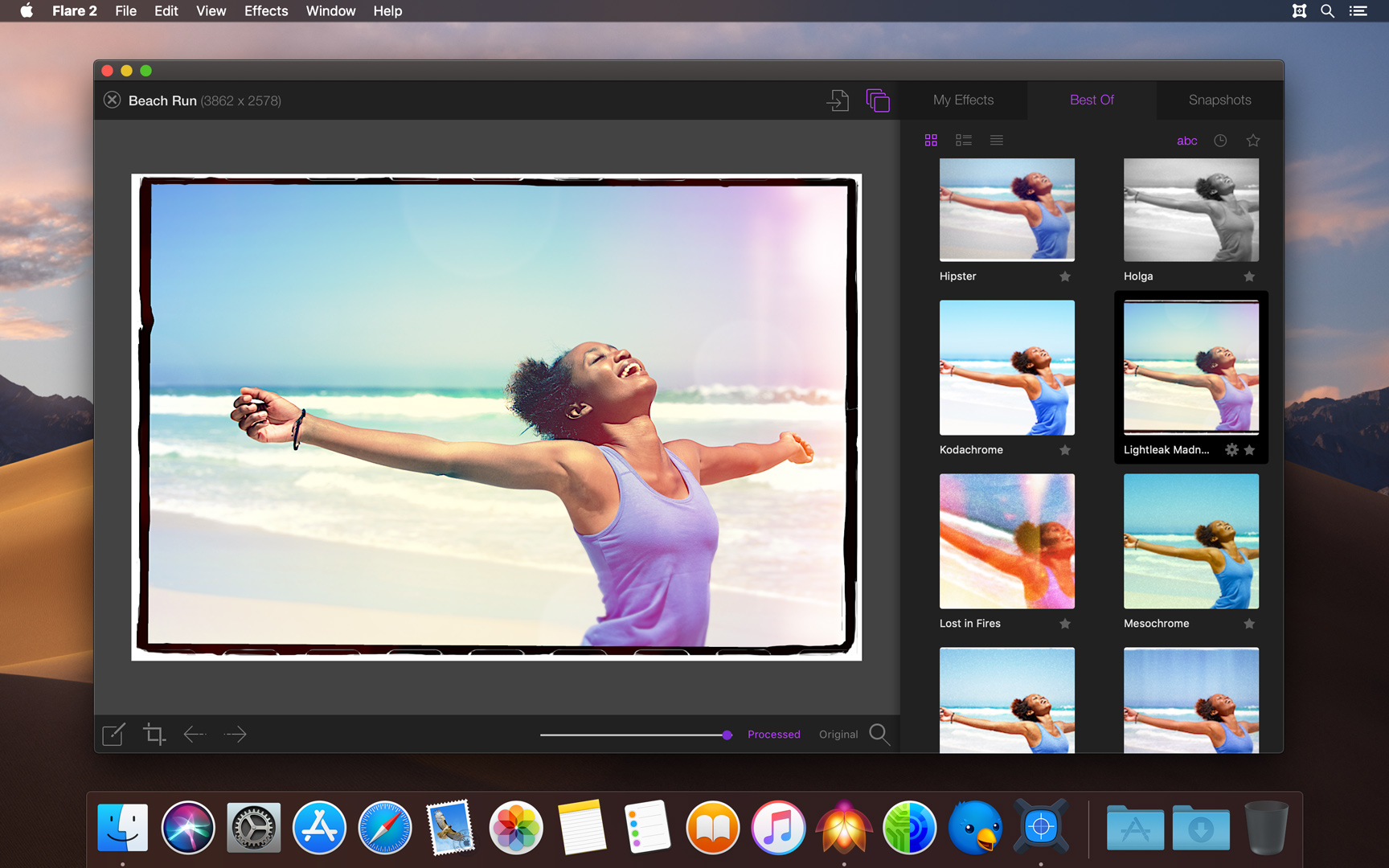The image size is (1389, 868).
Task: Open the Effects menu
Action: (x=266, y=11)
